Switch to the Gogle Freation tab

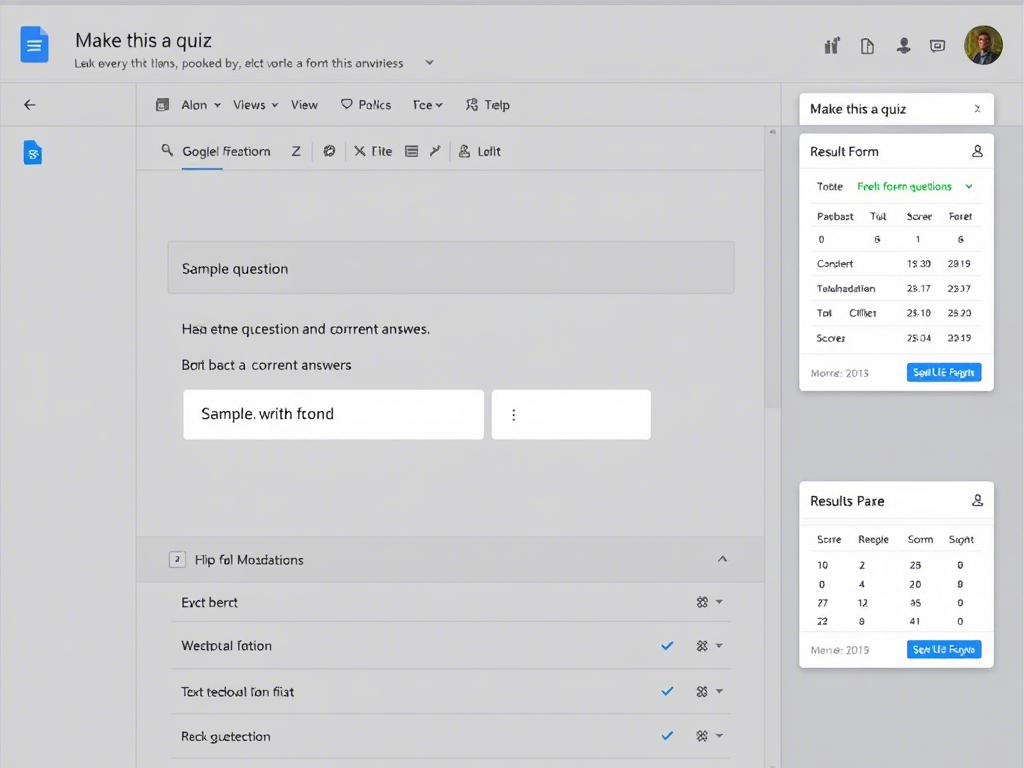point(226,151)
